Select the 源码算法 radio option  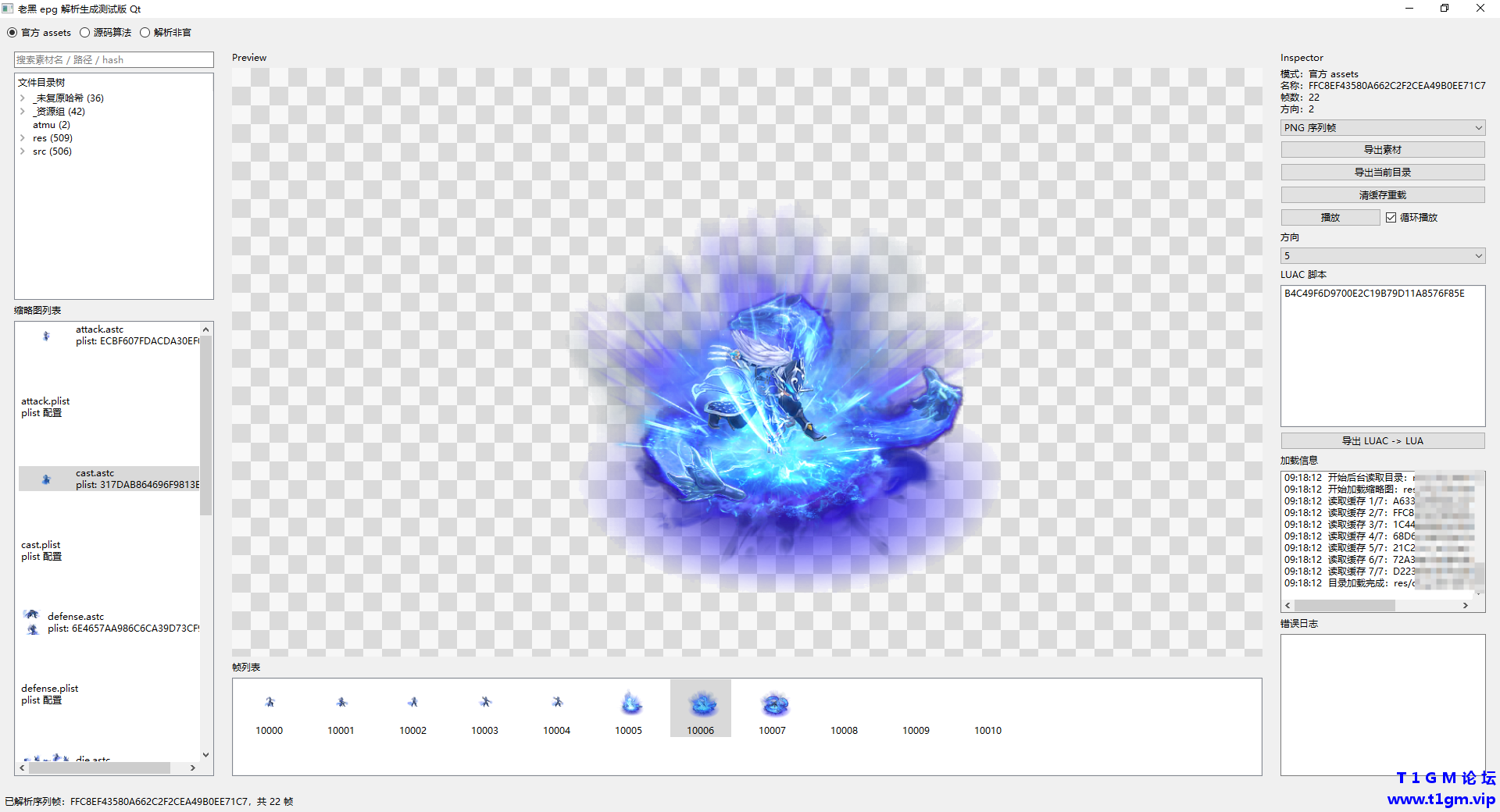pyautogui.click(x=84, y=33)
